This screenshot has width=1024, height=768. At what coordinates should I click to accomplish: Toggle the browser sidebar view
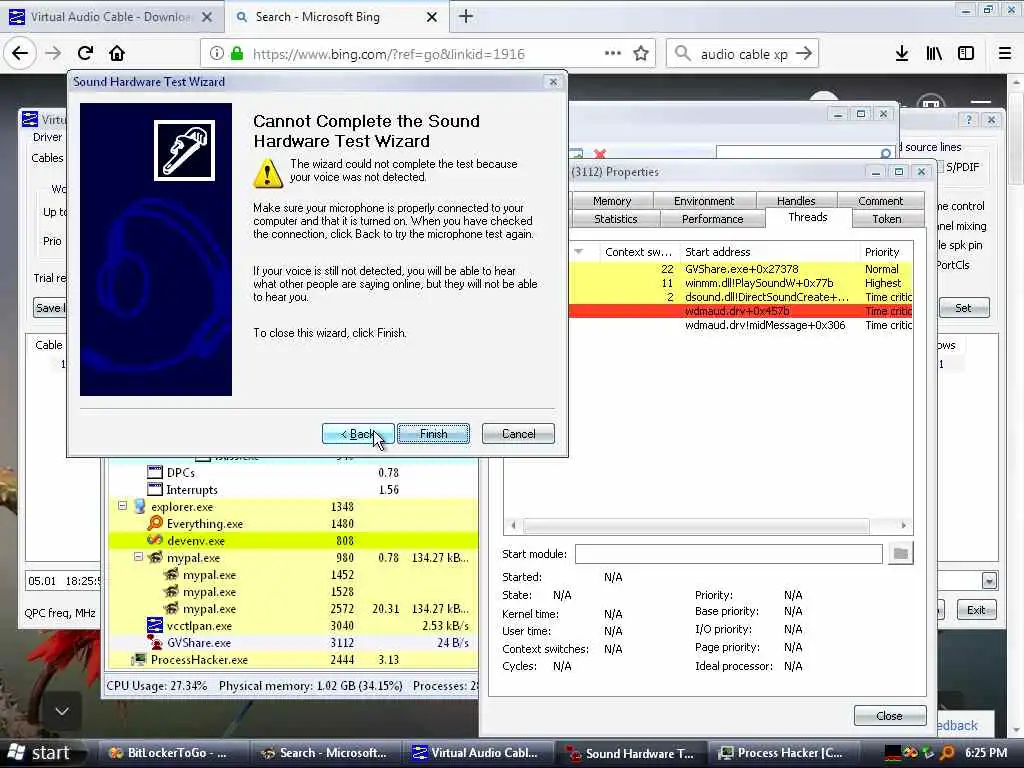[x=966, y=54]
